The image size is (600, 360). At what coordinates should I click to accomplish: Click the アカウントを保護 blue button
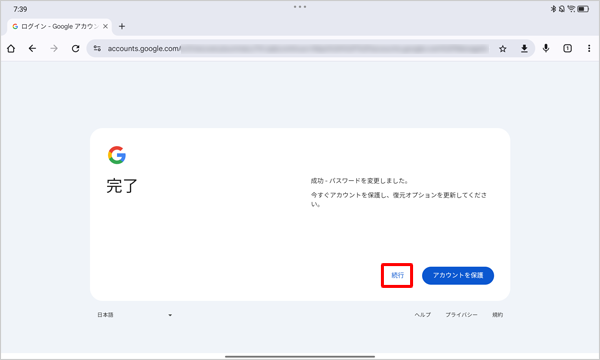458,275
